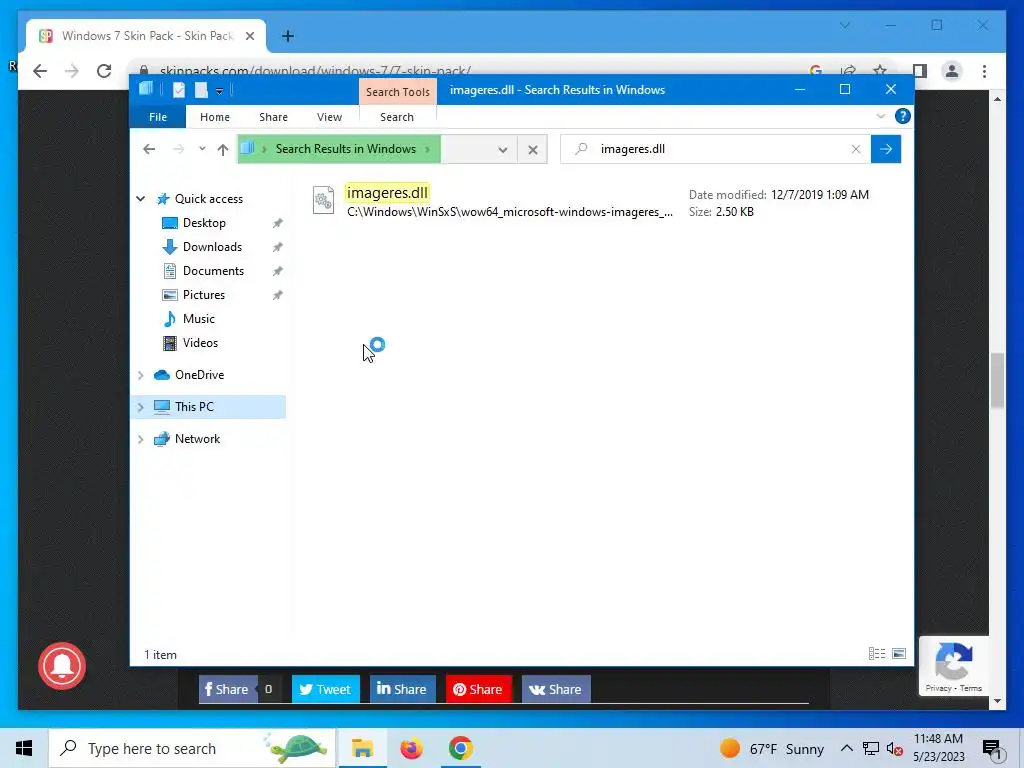Click the pin icon beside Pictures
The image size is (1024, 768).
click(278, 295)
